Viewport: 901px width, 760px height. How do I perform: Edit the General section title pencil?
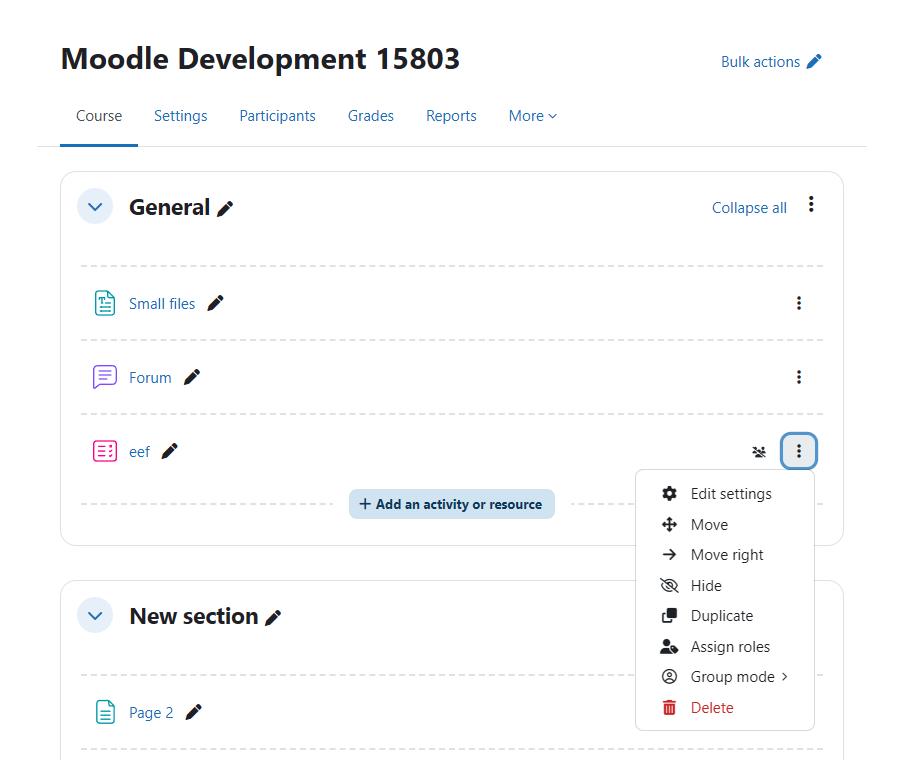[225, 209]
